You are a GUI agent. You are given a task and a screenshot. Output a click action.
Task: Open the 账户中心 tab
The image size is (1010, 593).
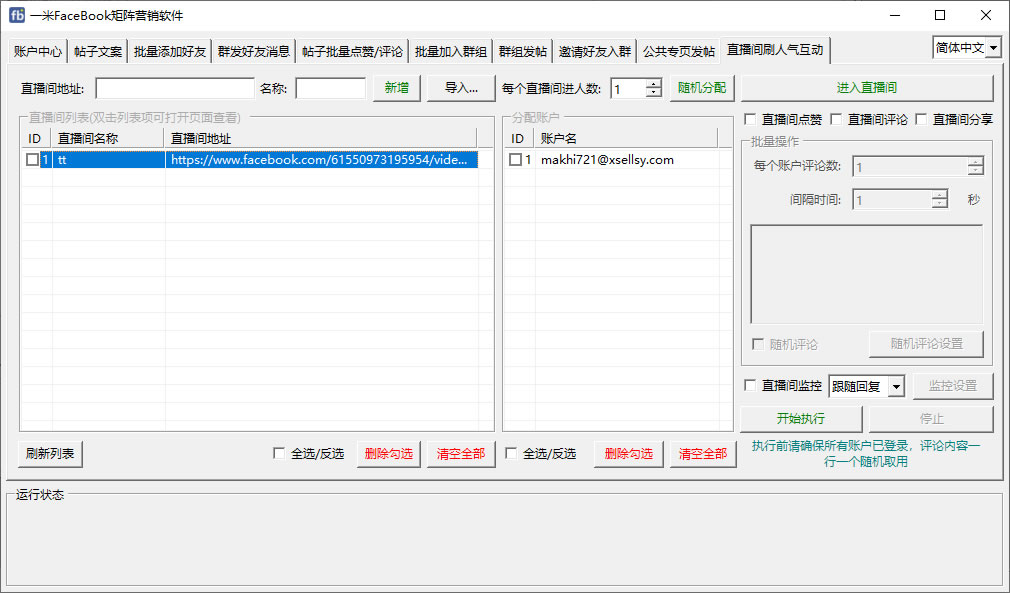[37, 52]
